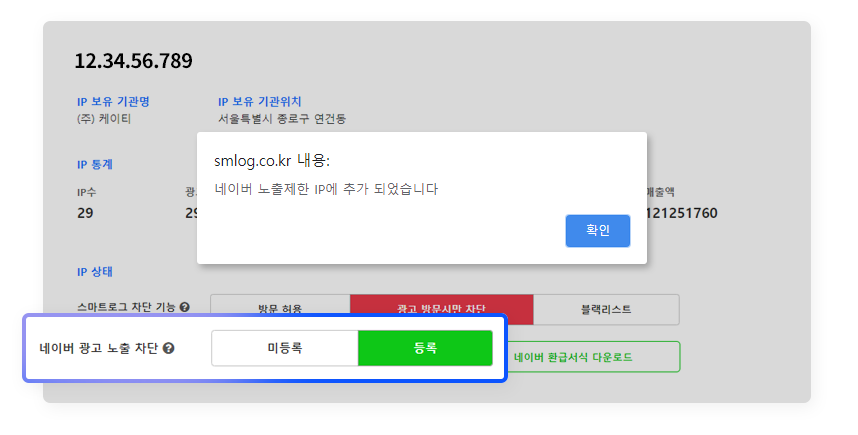Open help icon next to 네이버 광고 노출 차단
This screenshot has width=858, height=435.
(169, 348)
